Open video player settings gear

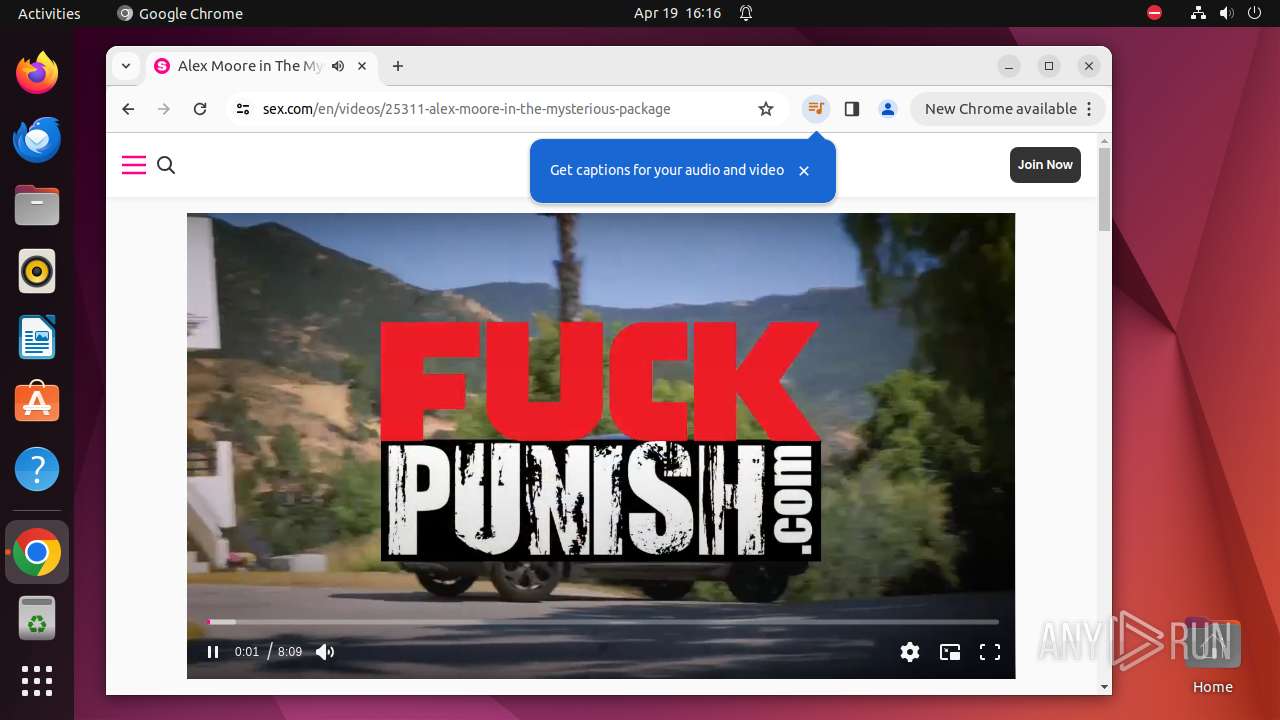[910, 652]
